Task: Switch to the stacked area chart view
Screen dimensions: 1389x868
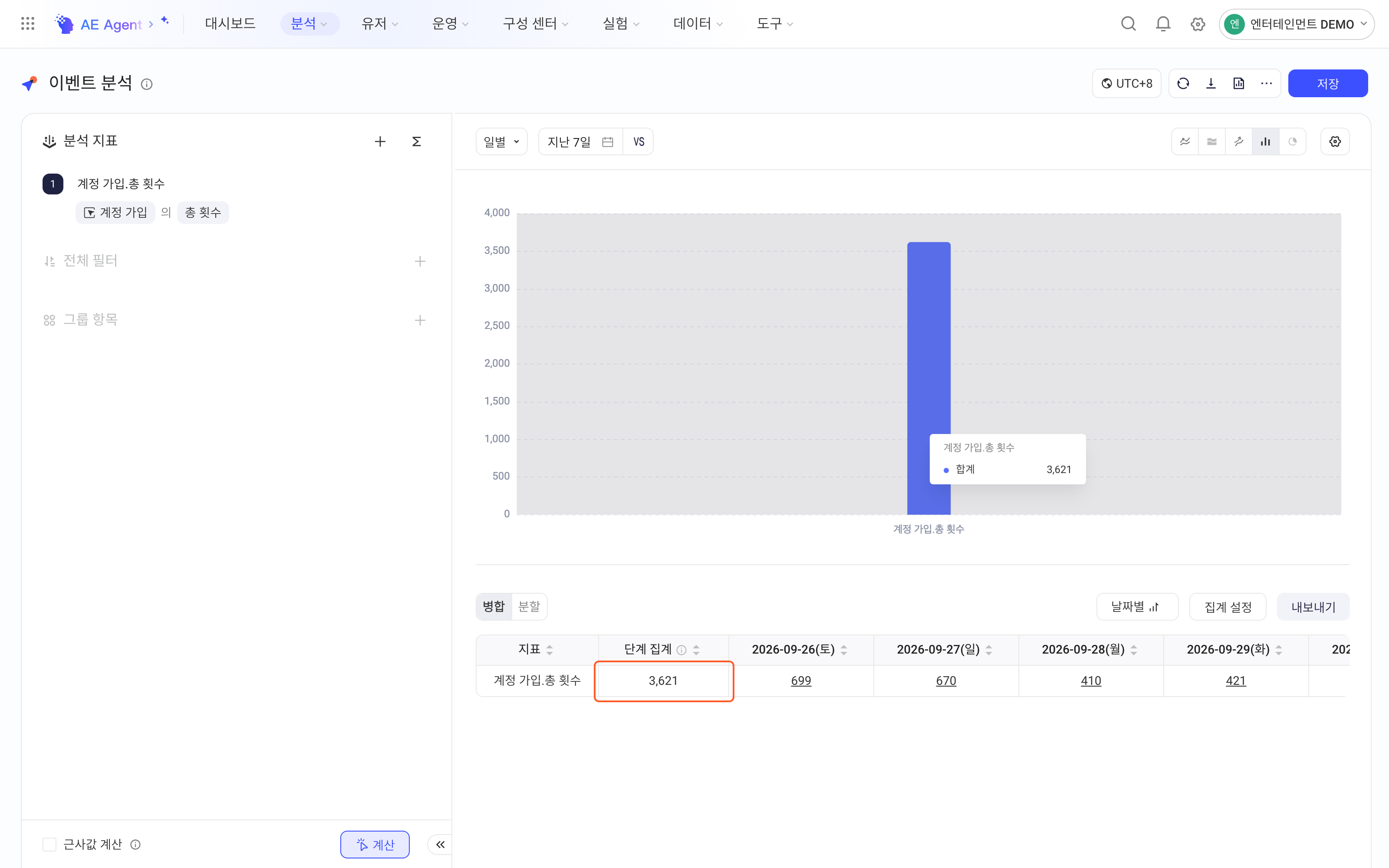Action: [1211, 141]
